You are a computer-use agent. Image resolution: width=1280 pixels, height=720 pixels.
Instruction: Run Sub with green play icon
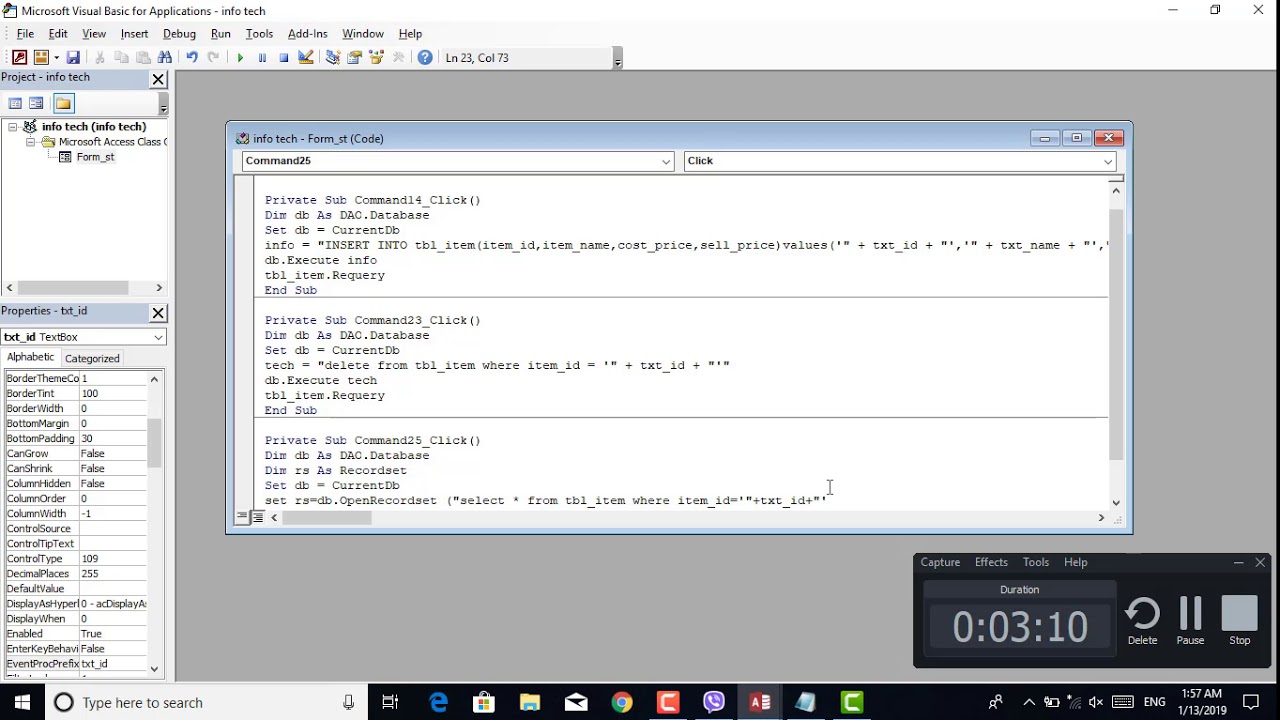pos(240,58)
